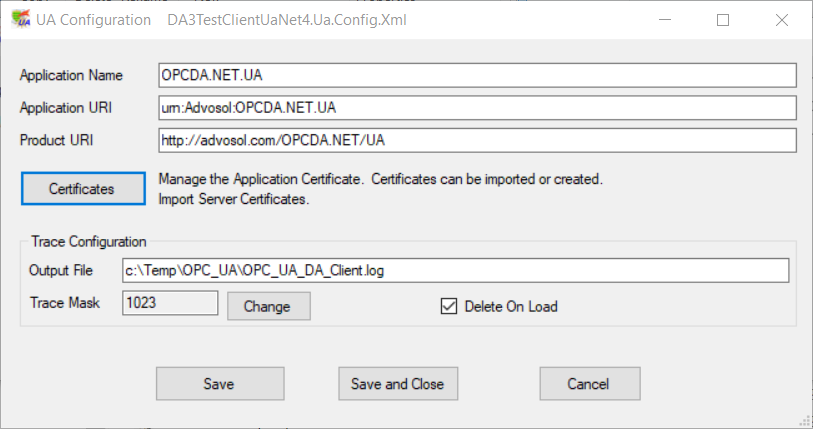Choose Save and Close
Screen dimensions: 813x429
tap(398, 384)
